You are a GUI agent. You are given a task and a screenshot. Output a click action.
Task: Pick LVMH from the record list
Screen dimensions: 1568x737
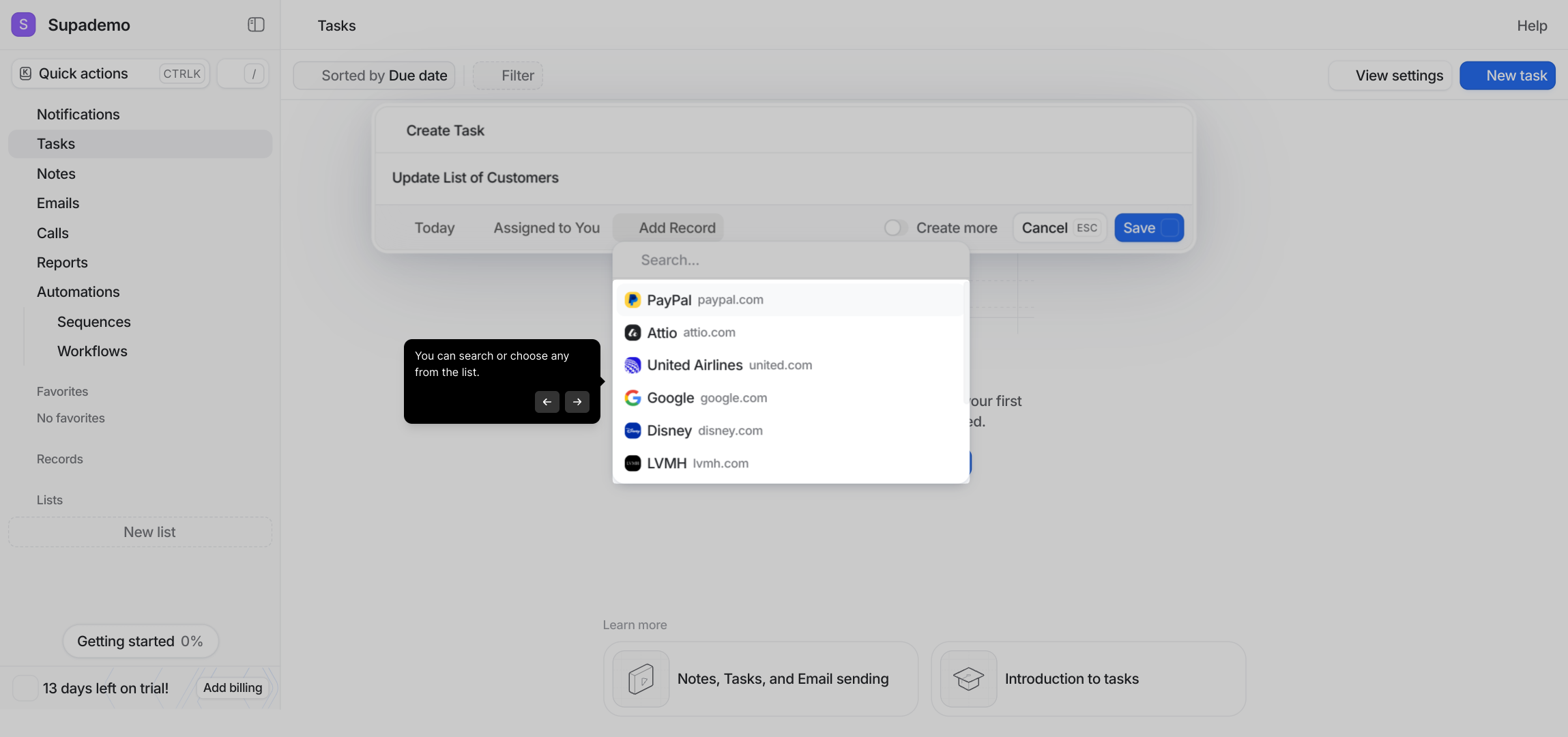(x=791, y=463)
